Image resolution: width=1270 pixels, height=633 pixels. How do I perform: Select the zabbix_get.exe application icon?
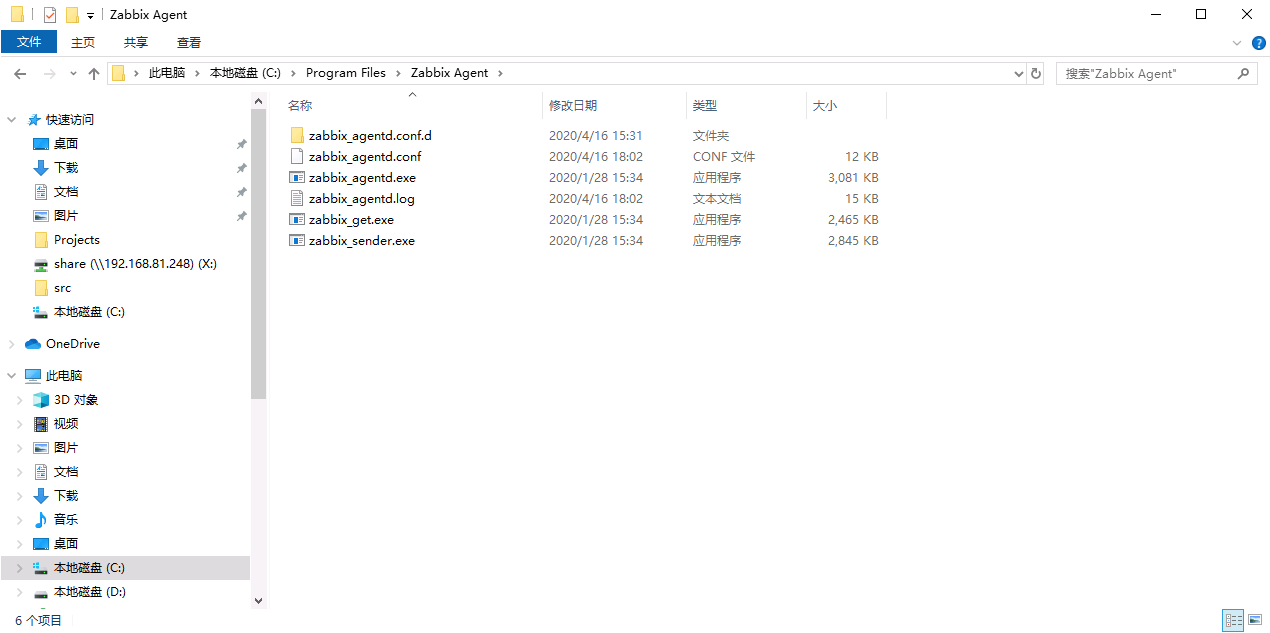(296, 219)
